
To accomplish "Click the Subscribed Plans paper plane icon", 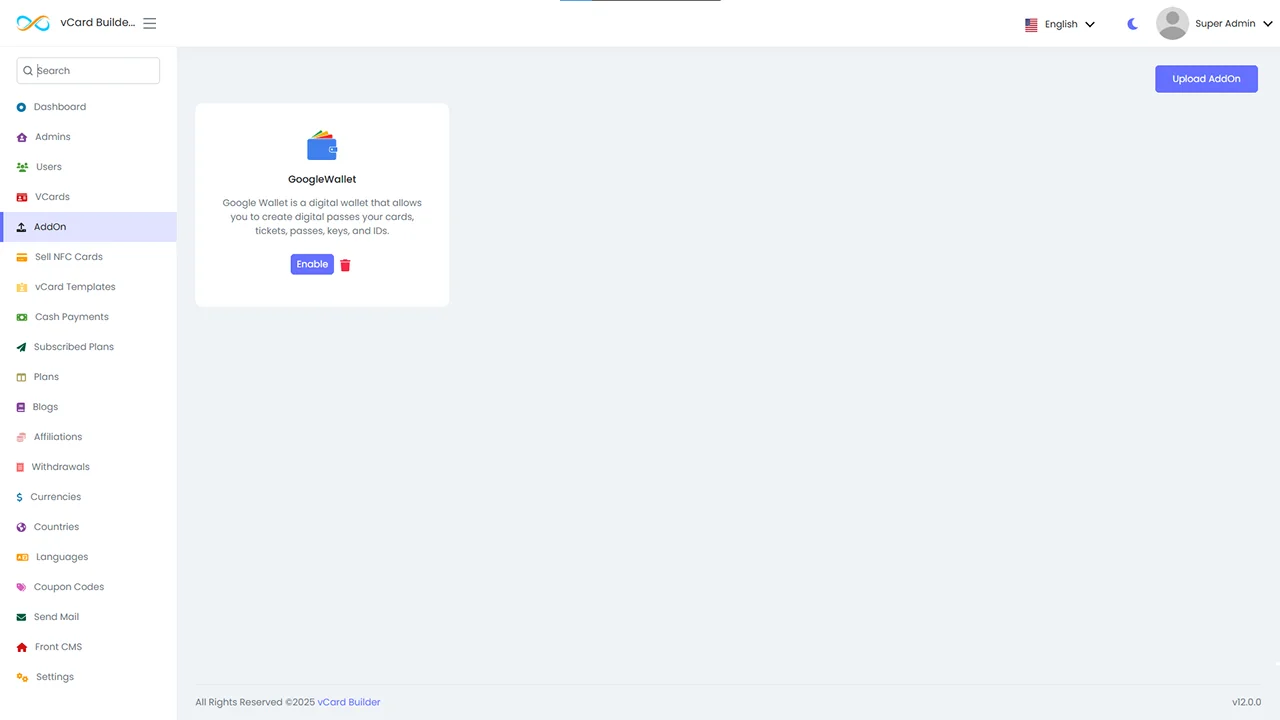I will 22,347.
